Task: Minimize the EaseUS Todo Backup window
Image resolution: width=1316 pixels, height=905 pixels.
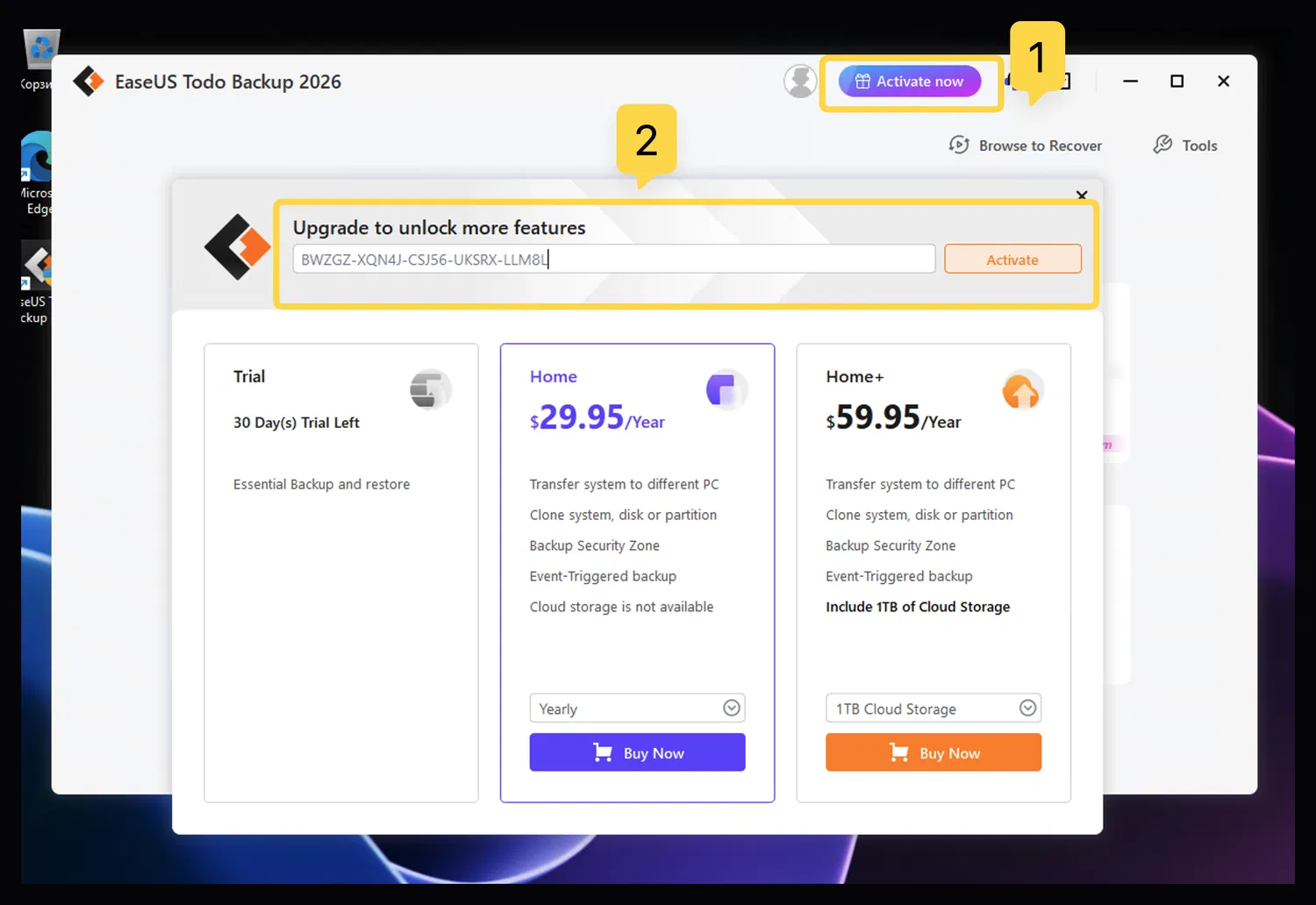Action: pyautogui.click(x=1131, y=82)
